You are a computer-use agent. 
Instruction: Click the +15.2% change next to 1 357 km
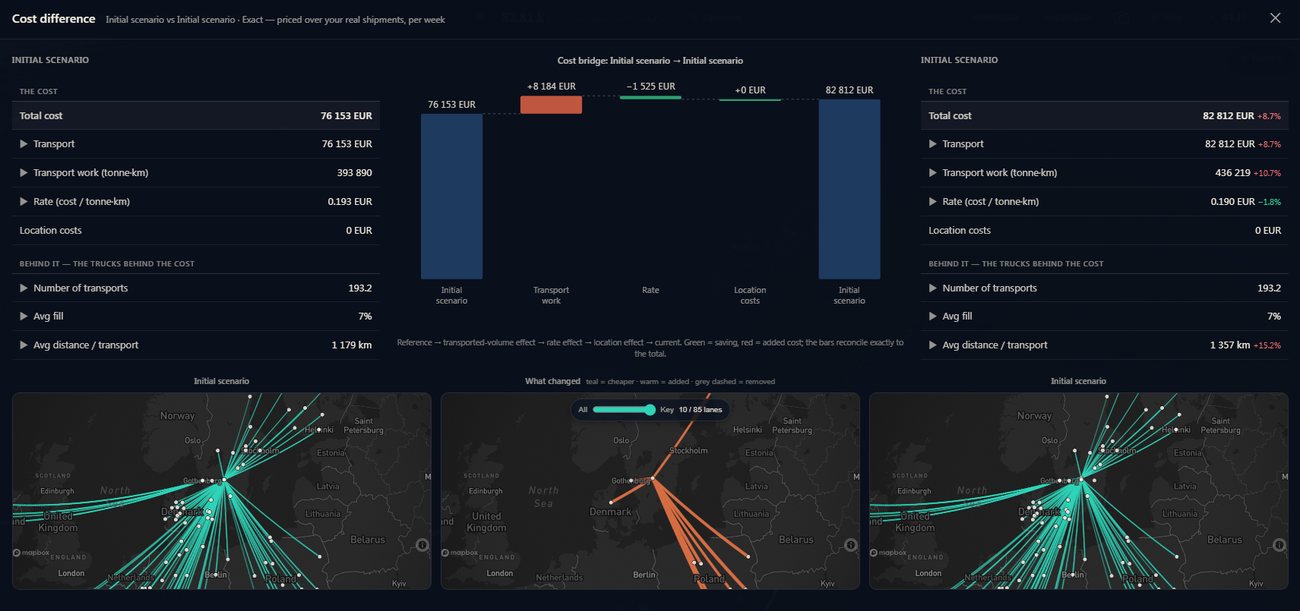point(1267,345)
